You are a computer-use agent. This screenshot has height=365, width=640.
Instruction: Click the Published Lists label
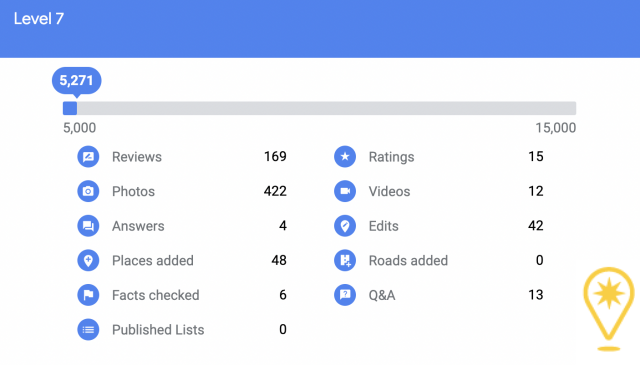click(x=158, y=329)
